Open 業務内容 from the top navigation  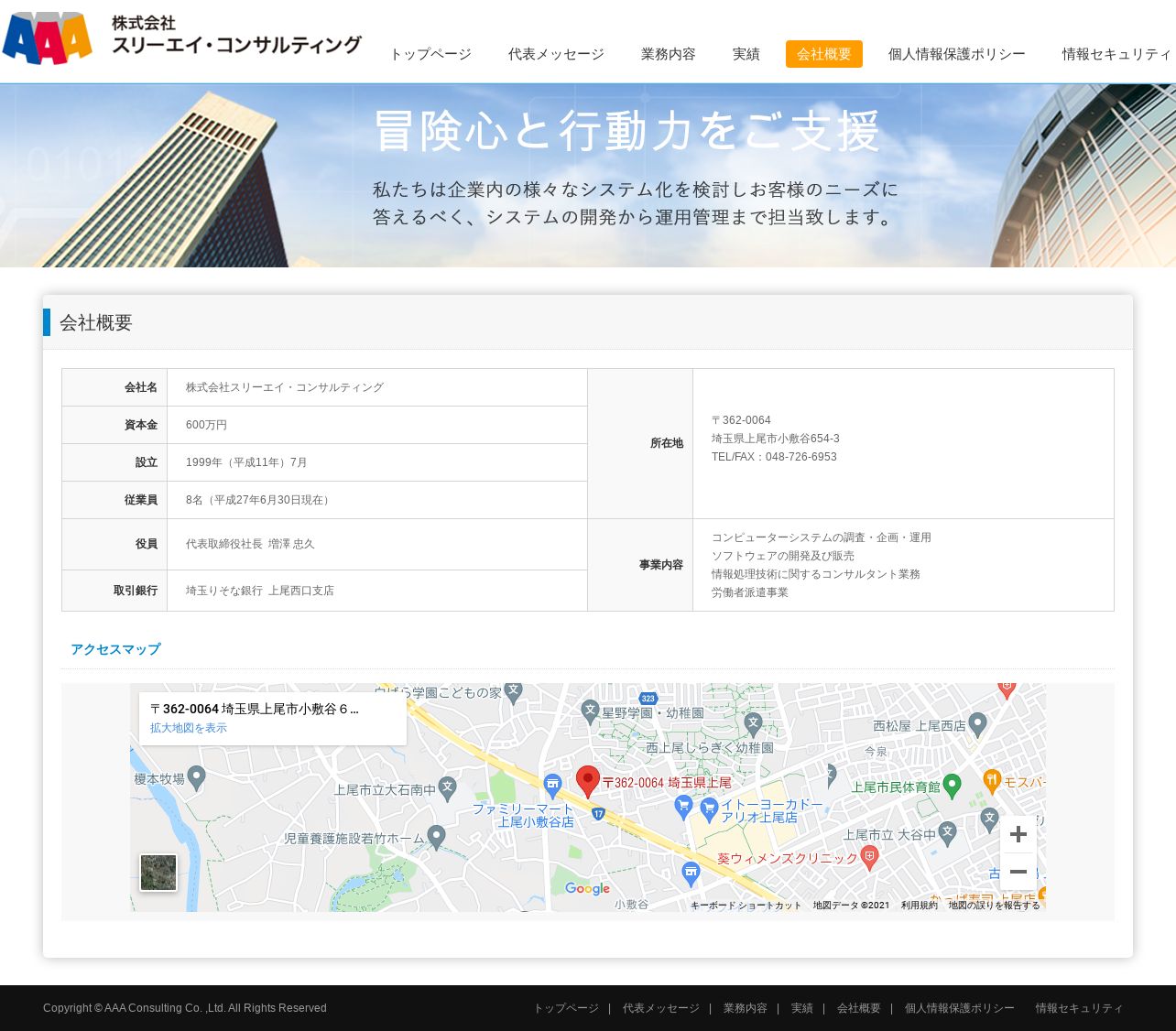pos(668,54)
